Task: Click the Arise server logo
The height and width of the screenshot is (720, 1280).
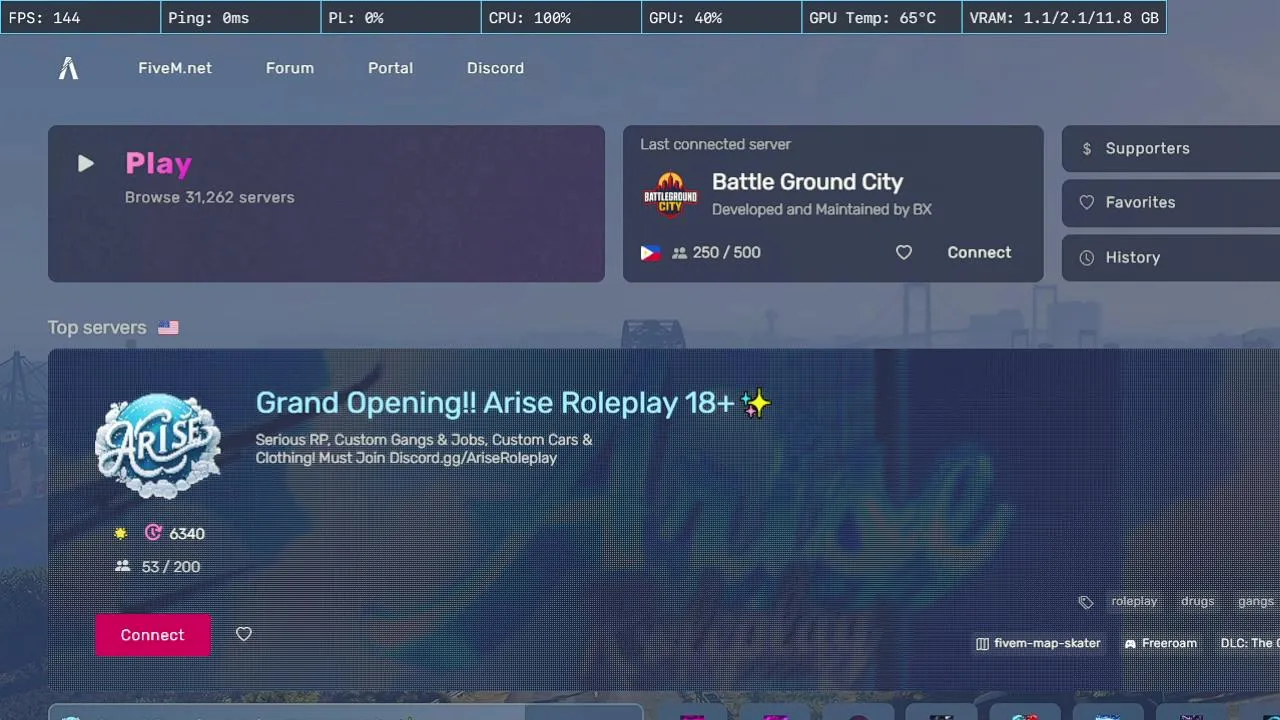Action: tap(158, 445)
